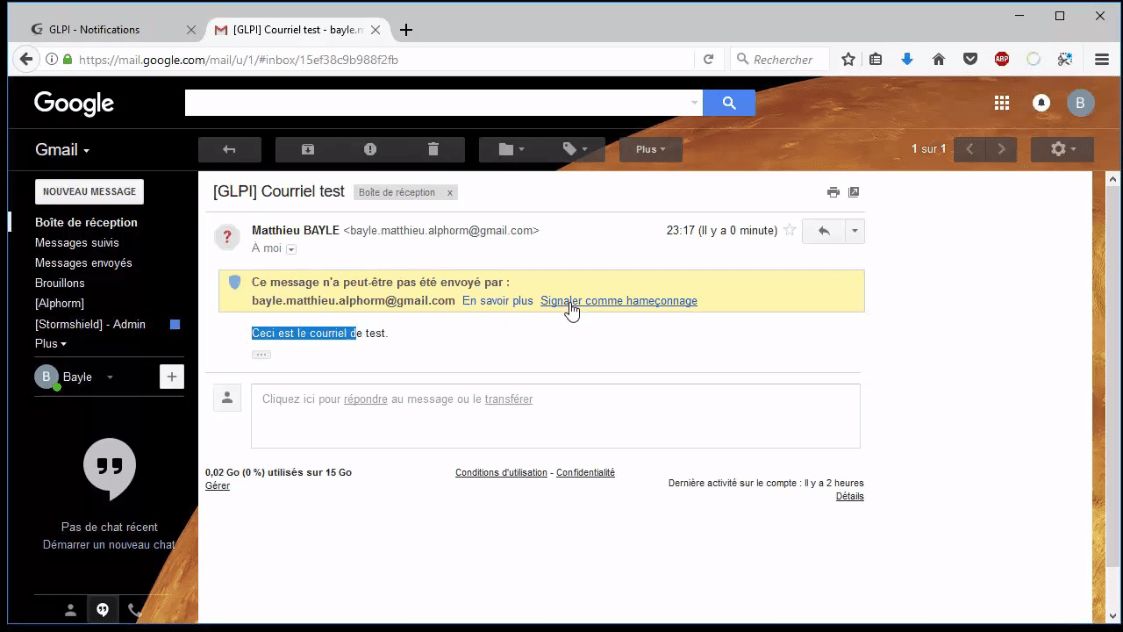Image resolution: width=1123 pixels, height=632 pixels.
Task: Open account activity 'Détails' link
Action: point(849,496)
